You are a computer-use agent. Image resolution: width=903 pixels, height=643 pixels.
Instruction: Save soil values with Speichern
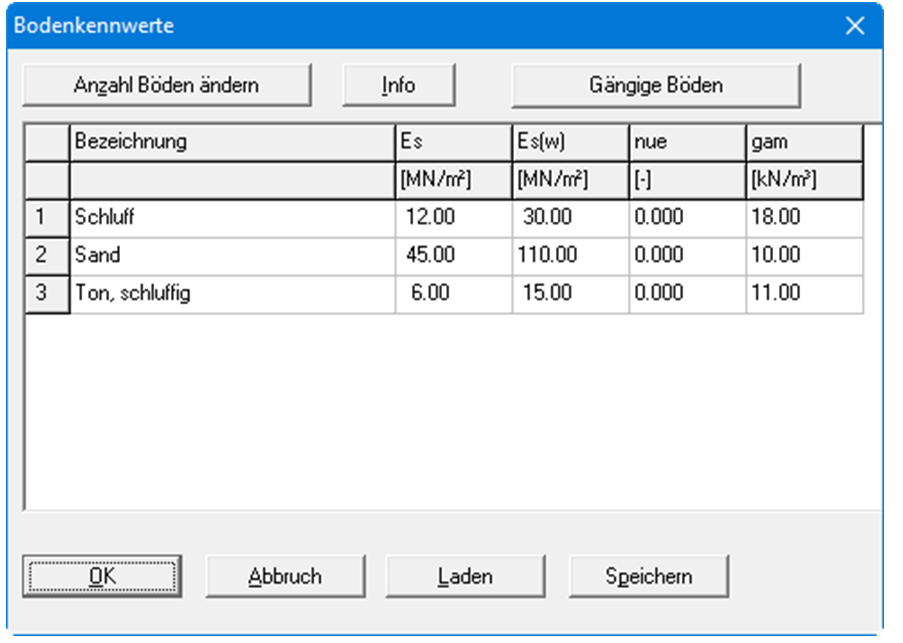coord(648,576)
